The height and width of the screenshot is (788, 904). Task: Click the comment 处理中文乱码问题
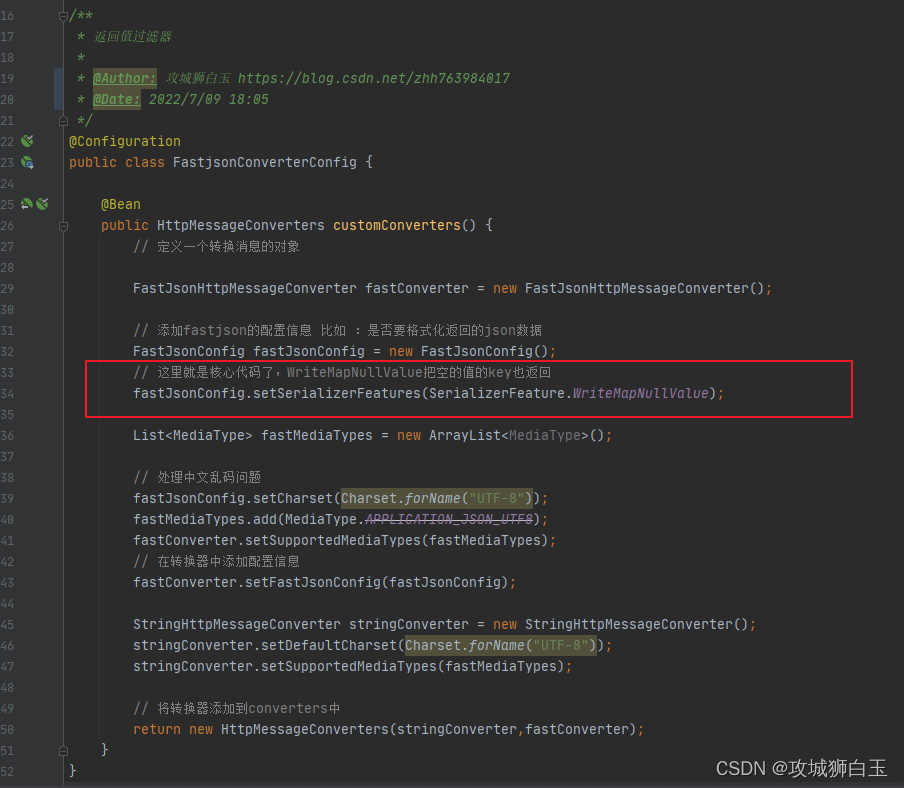(x=197, y=477)
